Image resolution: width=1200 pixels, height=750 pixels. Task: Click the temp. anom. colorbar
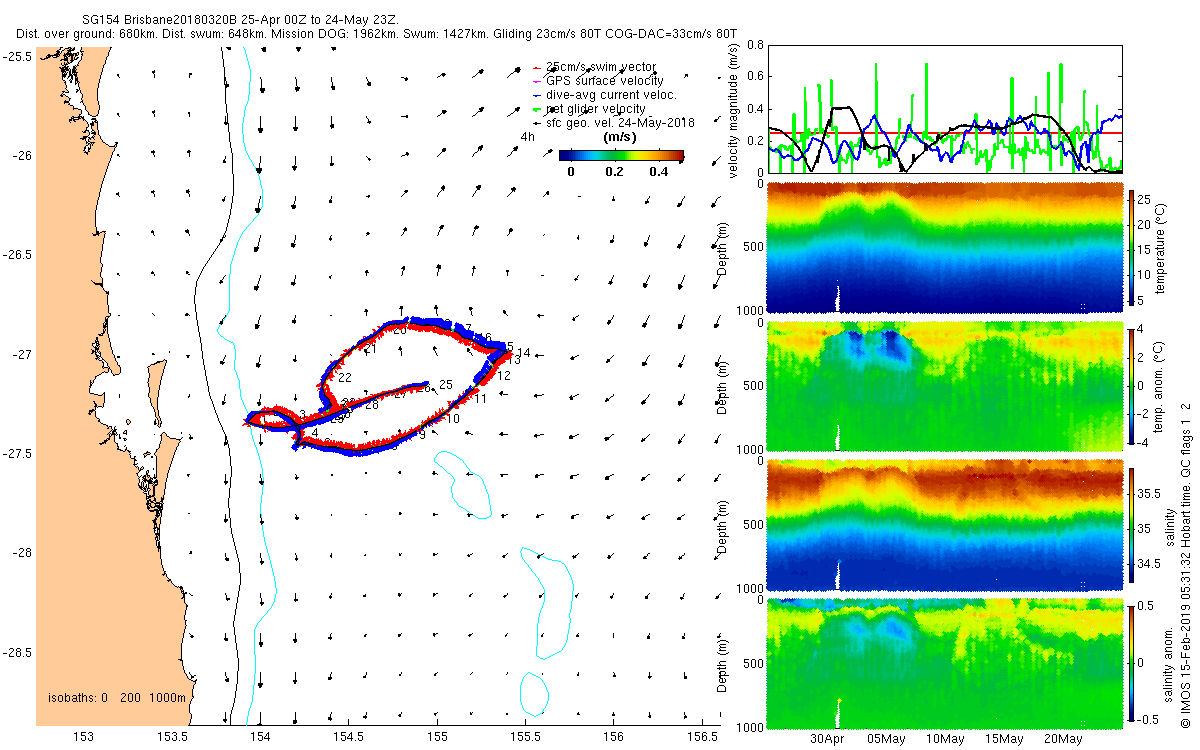point(1133,385)
